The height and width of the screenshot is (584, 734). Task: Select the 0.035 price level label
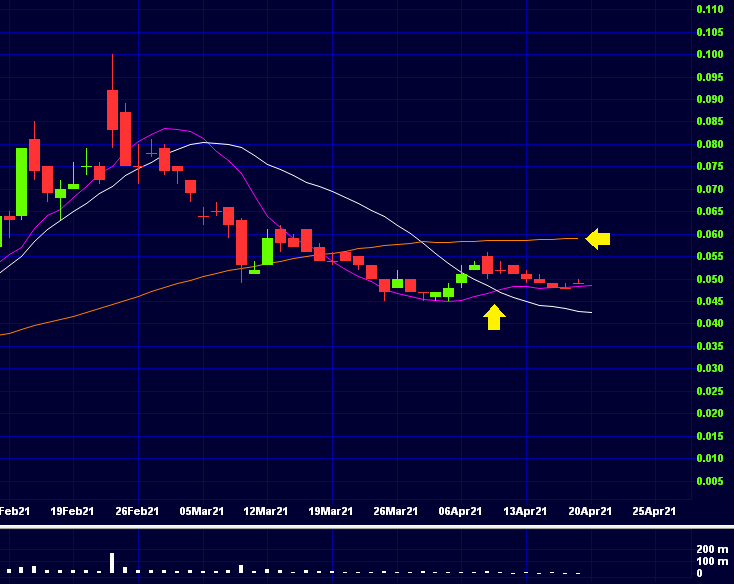[710, 346]
